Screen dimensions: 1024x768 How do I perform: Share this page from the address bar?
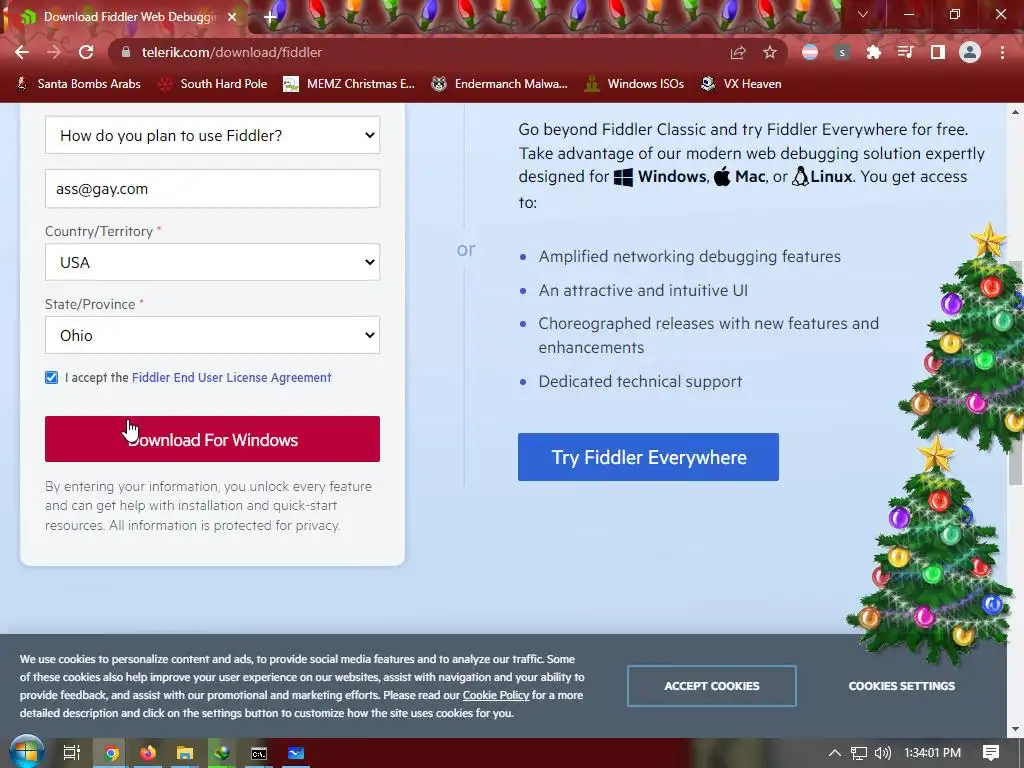tap(738, 52)
